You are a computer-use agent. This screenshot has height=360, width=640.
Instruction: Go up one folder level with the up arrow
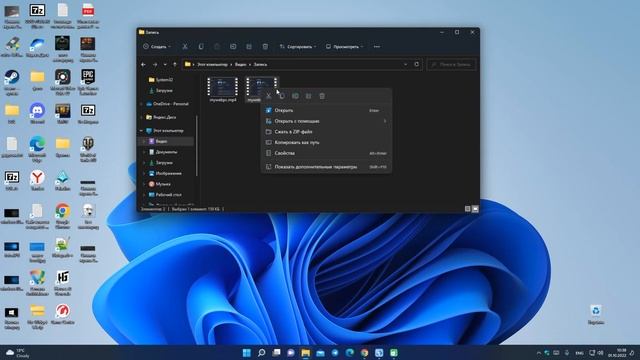click(x=175, y=64)
